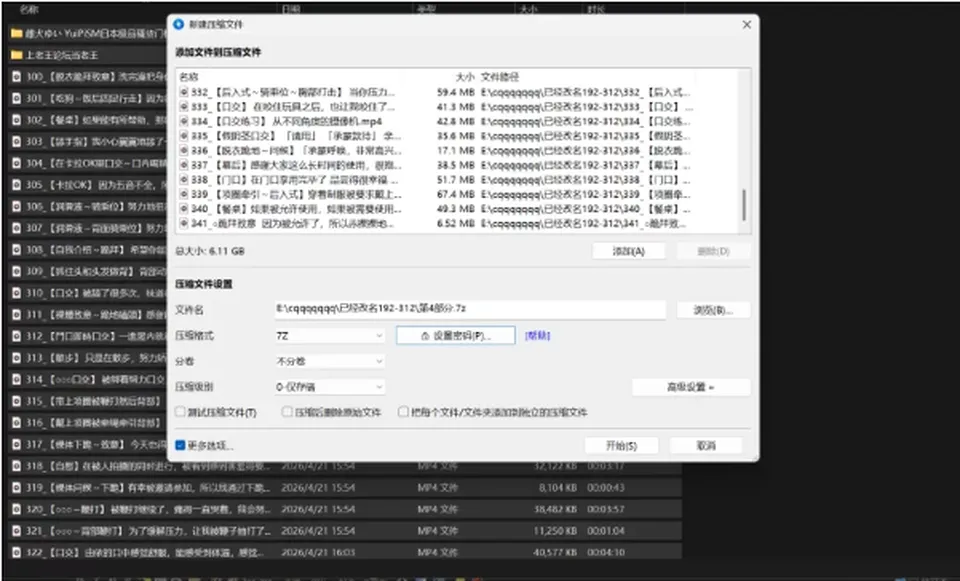
Task: Click file 336 icon in the dialog list
Action: point(184,151)
